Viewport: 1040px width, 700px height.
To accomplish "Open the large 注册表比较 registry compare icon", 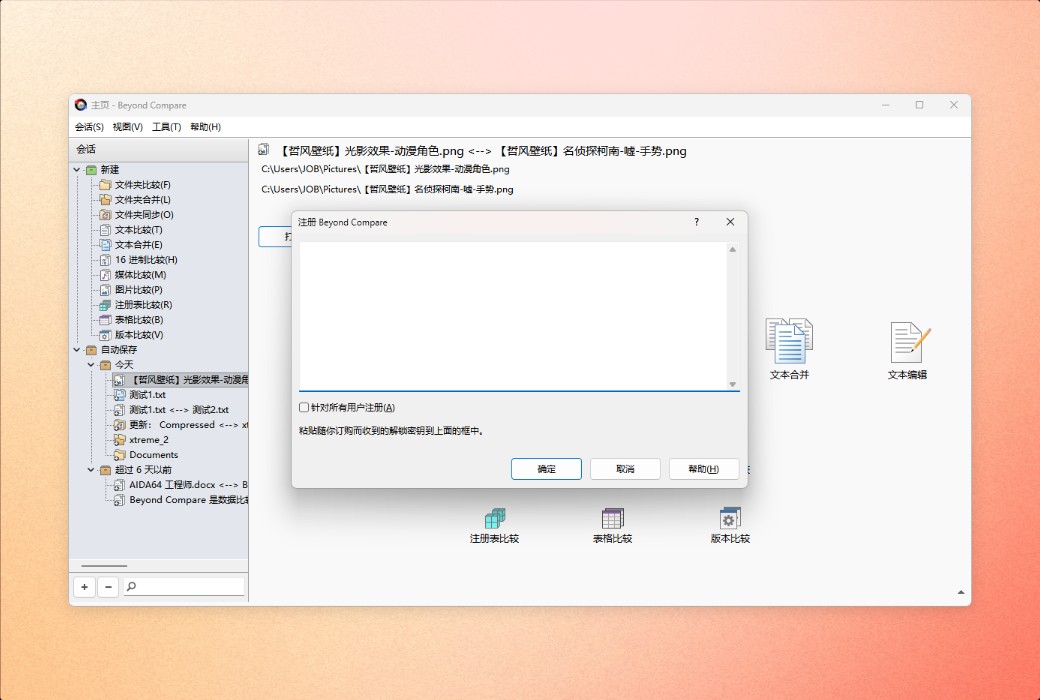I will pyautogui.click(x=494, y=518).
